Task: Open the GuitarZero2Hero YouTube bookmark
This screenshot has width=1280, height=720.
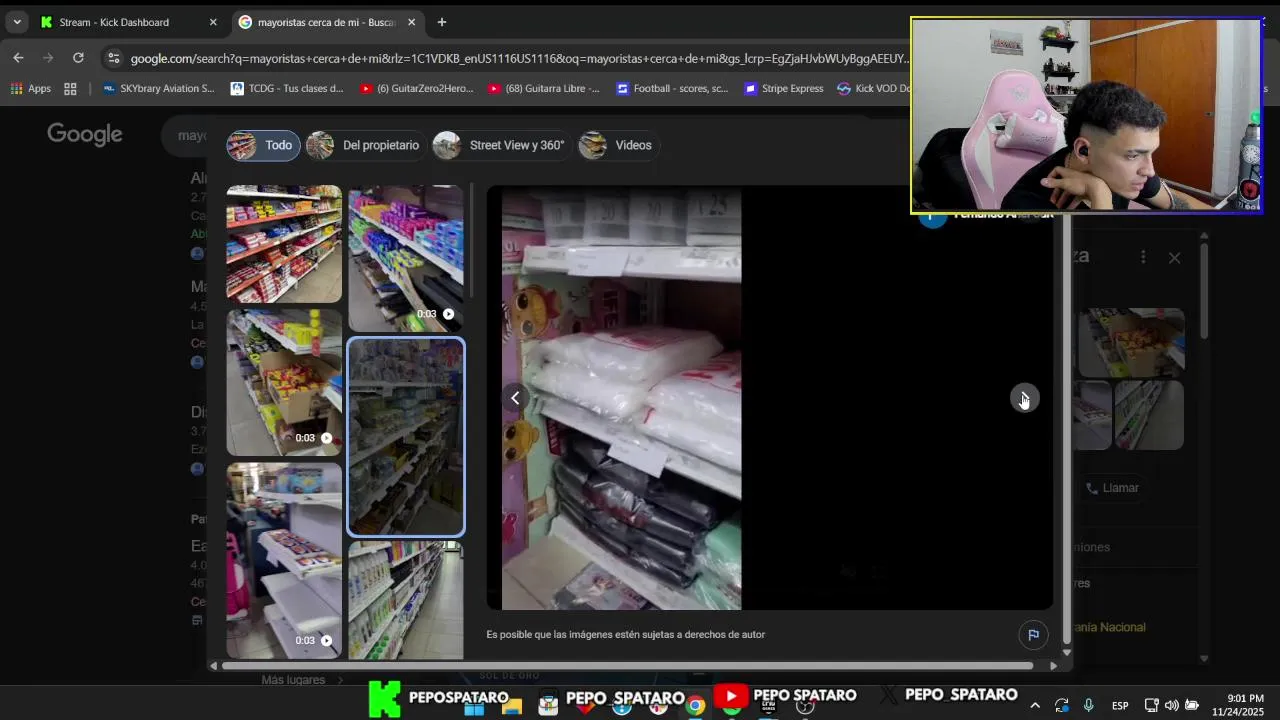Action: click(x=416, y=88)
